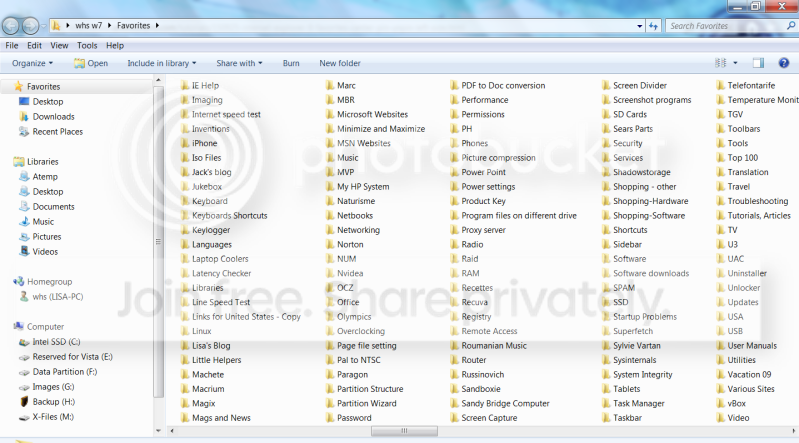Open the Edit menu
Image resolution: width=799 pixels, height=443 pixels.
[x=34, y=45]
